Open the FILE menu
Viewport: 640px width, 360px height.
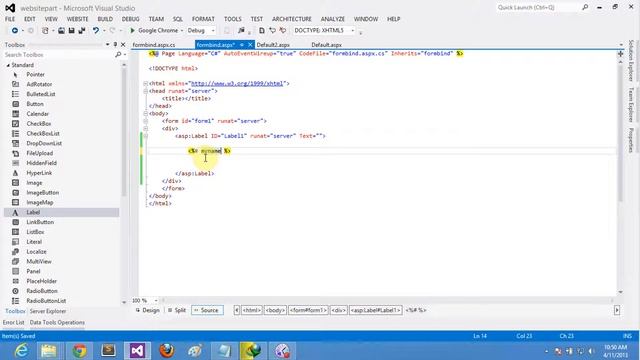[x=10, y=19]
